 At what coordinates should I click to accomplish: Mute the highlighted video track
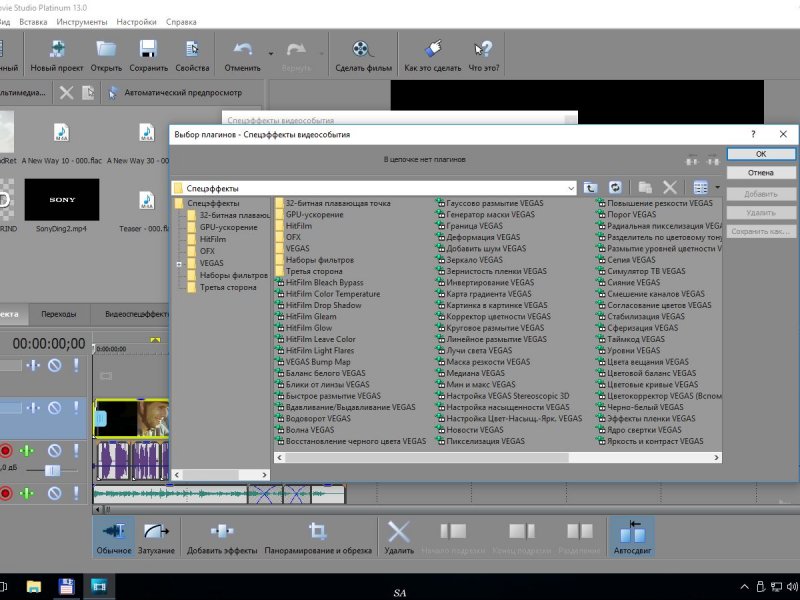pos(55,408)
